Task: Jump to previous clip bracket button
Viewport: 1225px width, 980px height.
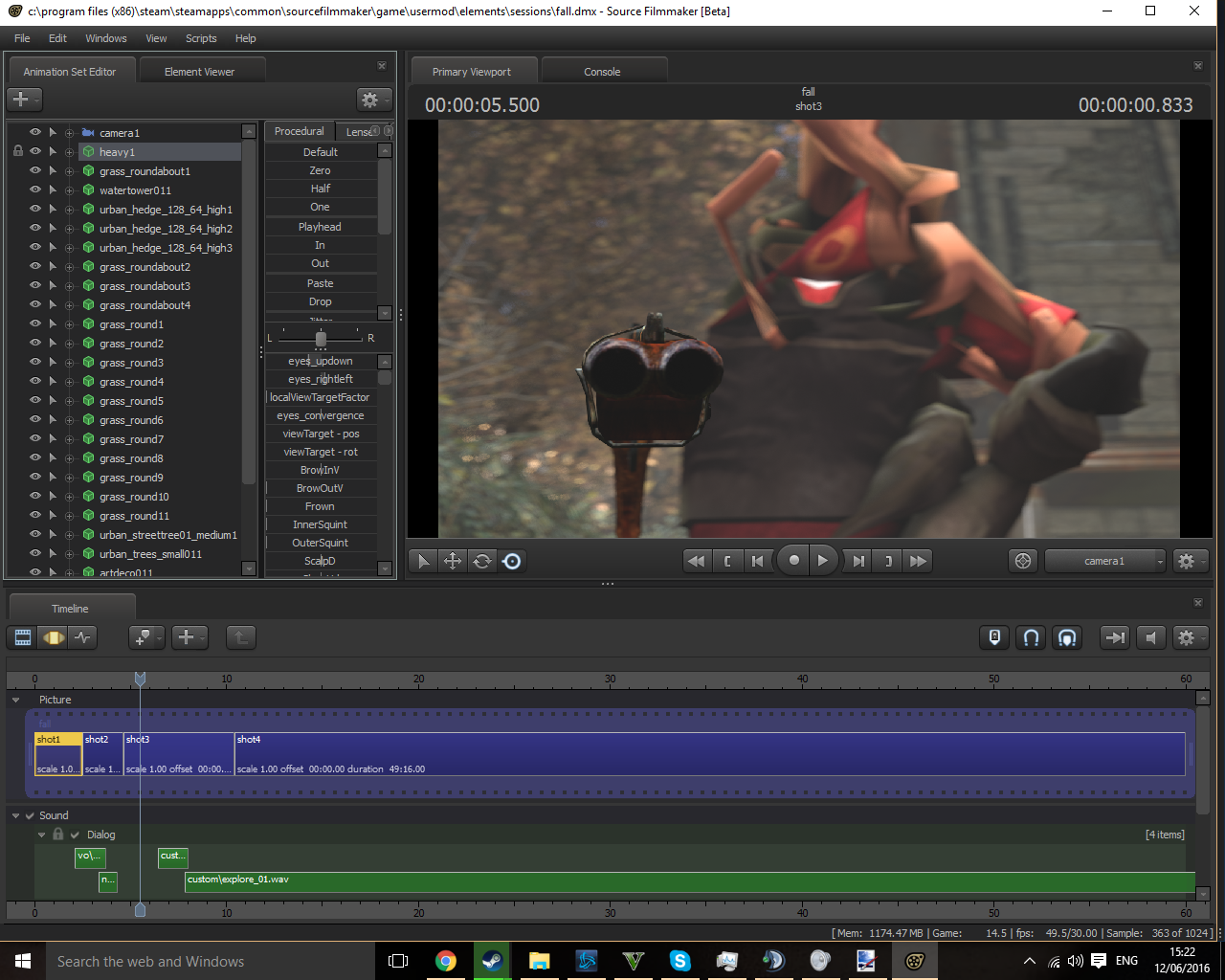Action: point(727,562)
